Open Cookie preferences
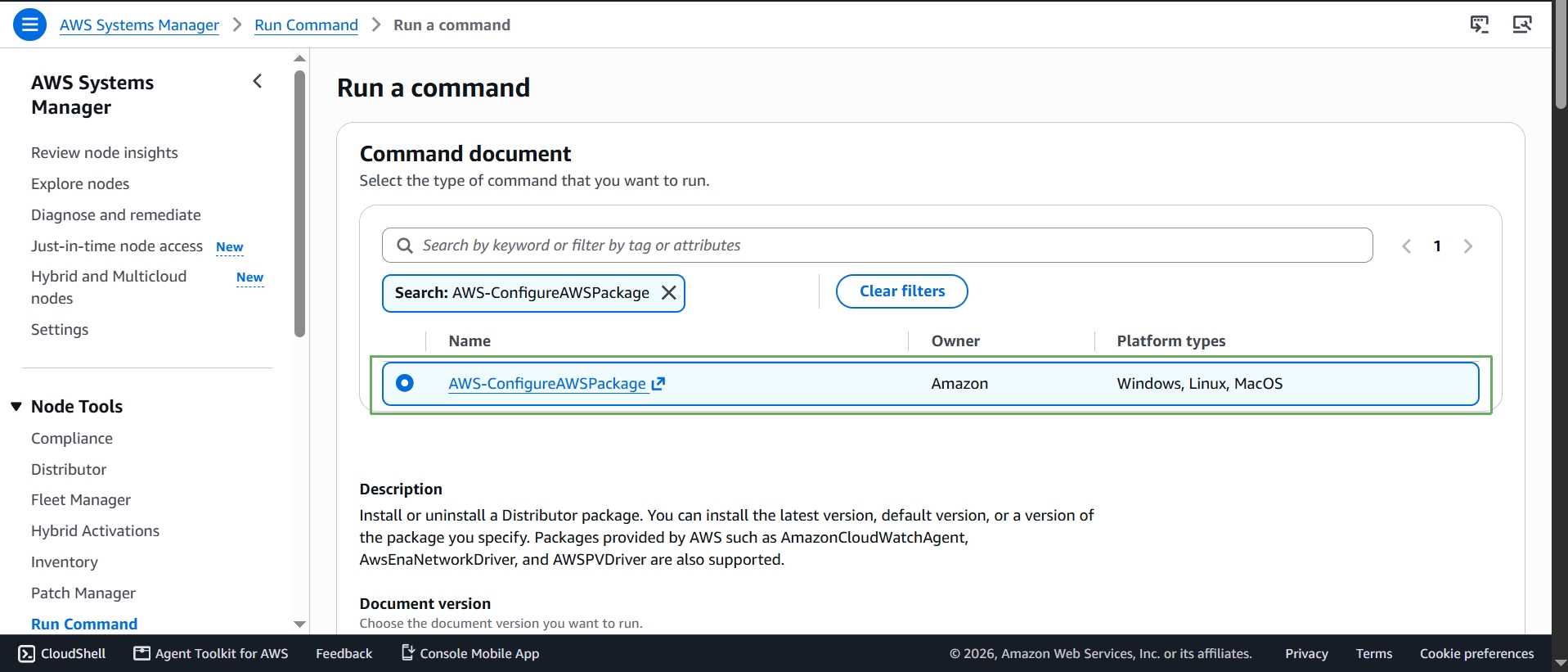This screenshot has width=1568, height=672. tap(1477, 653)
